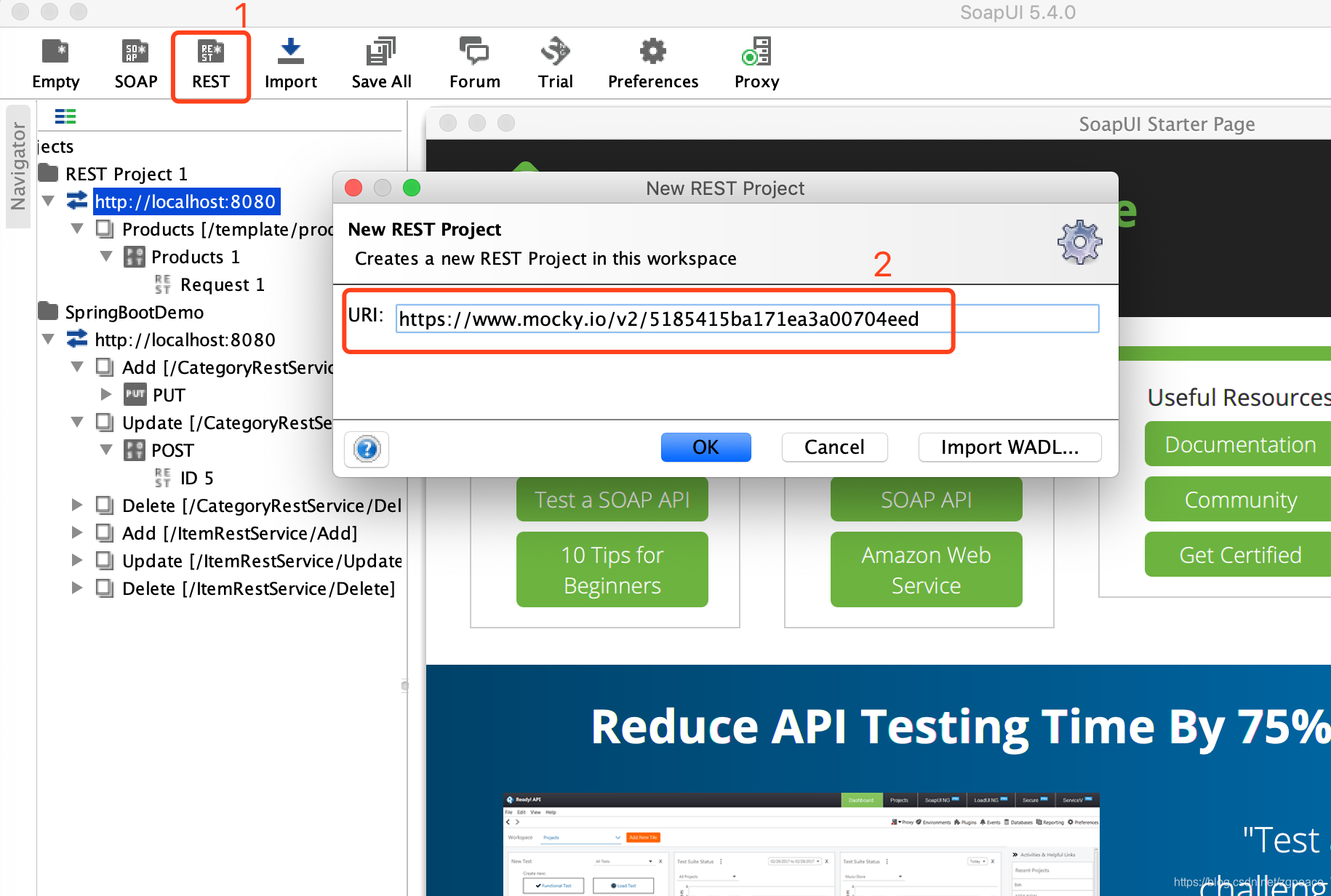Click the SOAP API button on the Starter Page
The image size is (1331, 896).
(x=926, y=500)
